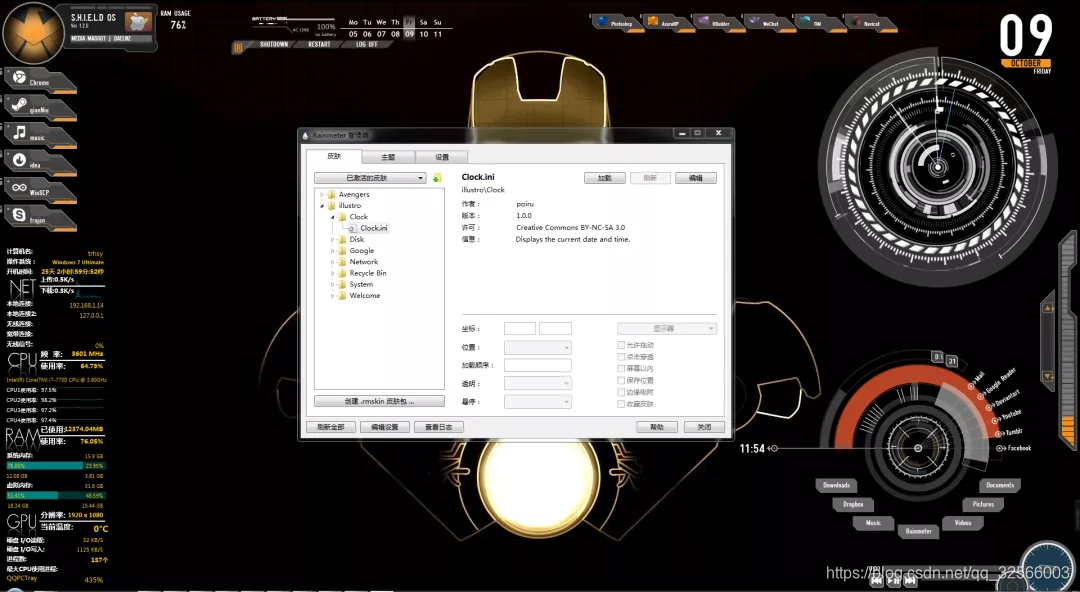
Task: Toggle the 允许拖动 (draggable) checkbox
Action: (x=621, y=345)
